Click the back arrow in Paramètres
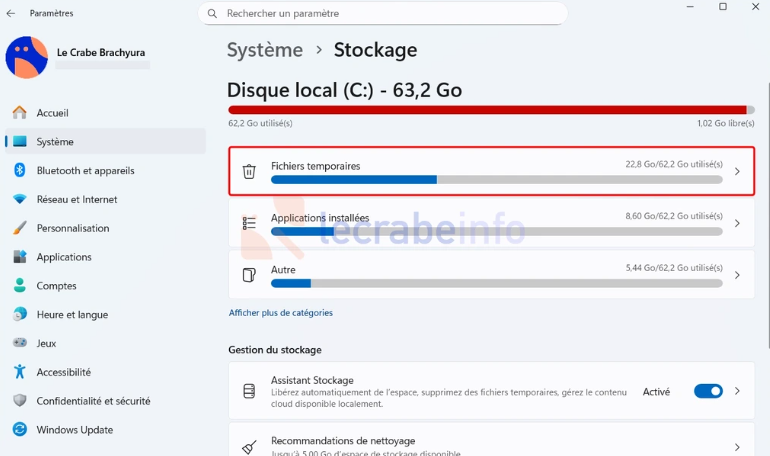This screenshot has height=456, width=770. click(11, 13)
